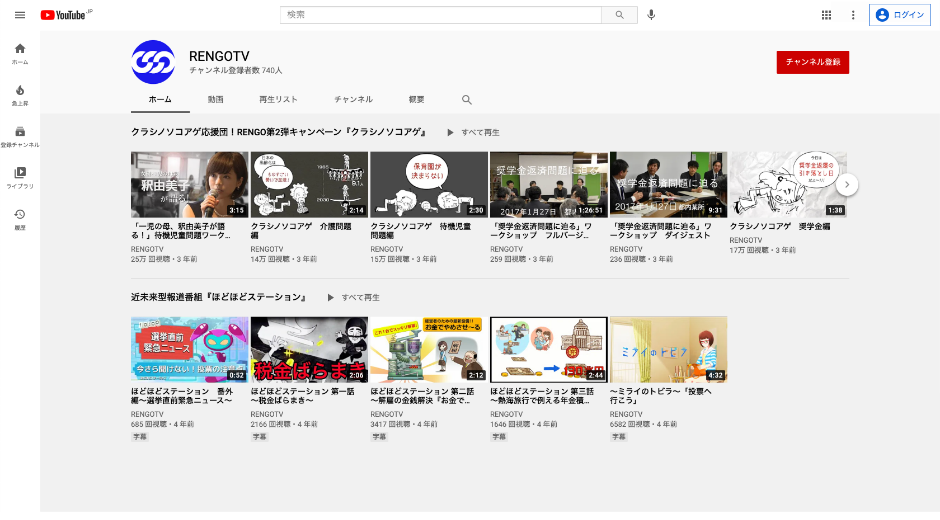
Task: Play the 税金ばらまき 2:06 thumbnail
Action: click(309, 350)
